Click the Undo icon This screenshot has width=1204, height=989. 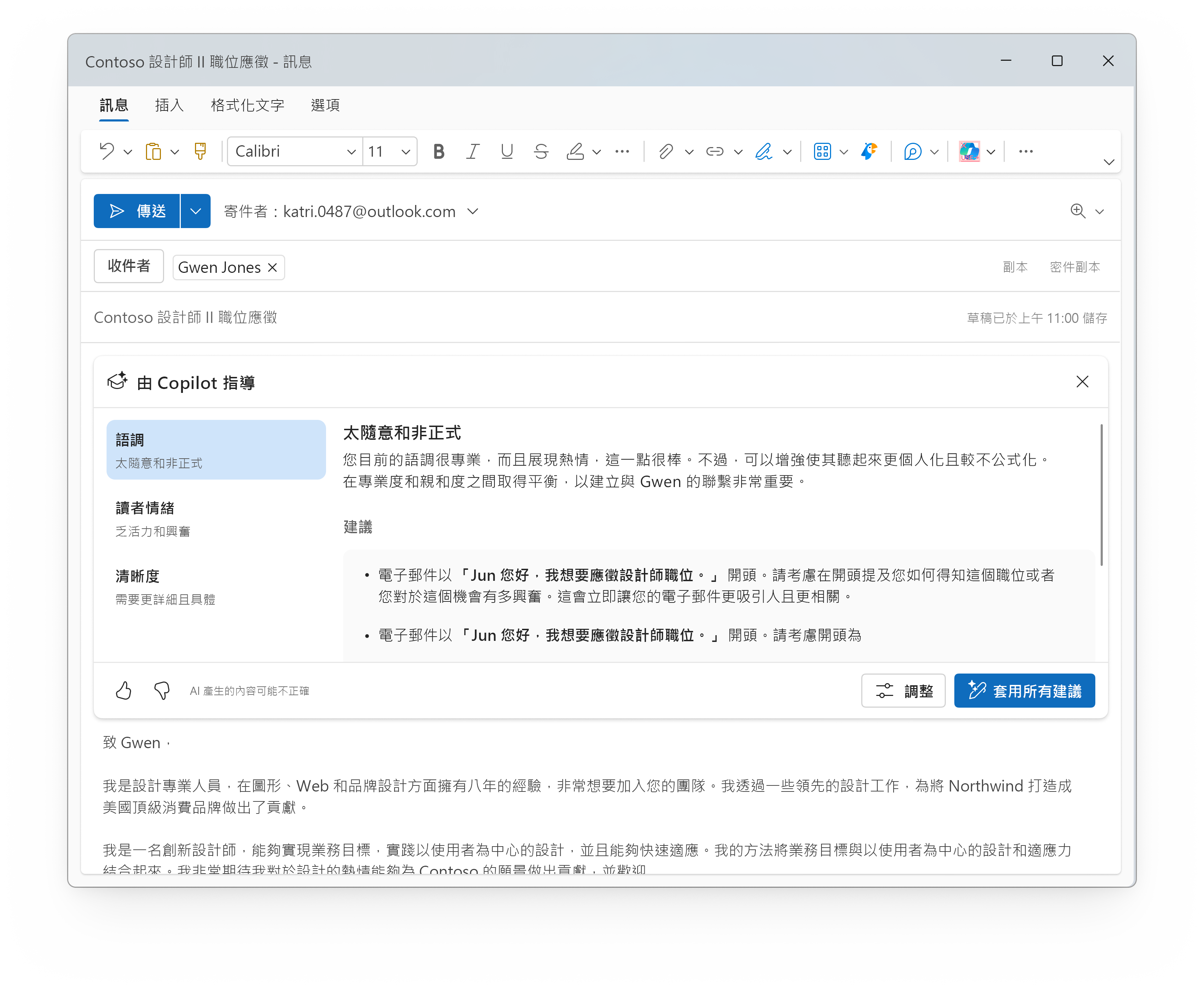(x=107, y=152)
